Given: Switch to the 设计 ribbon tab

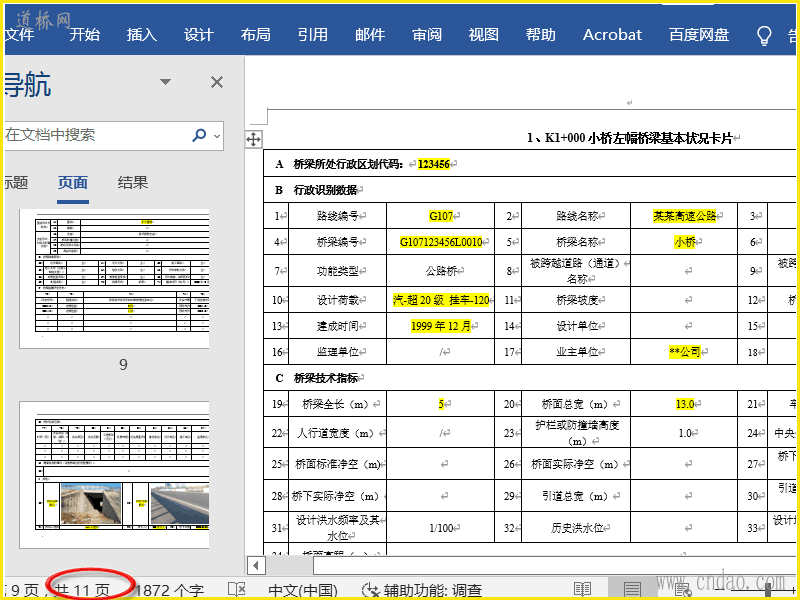Looking at the screenshot, I should coord(198,35).
